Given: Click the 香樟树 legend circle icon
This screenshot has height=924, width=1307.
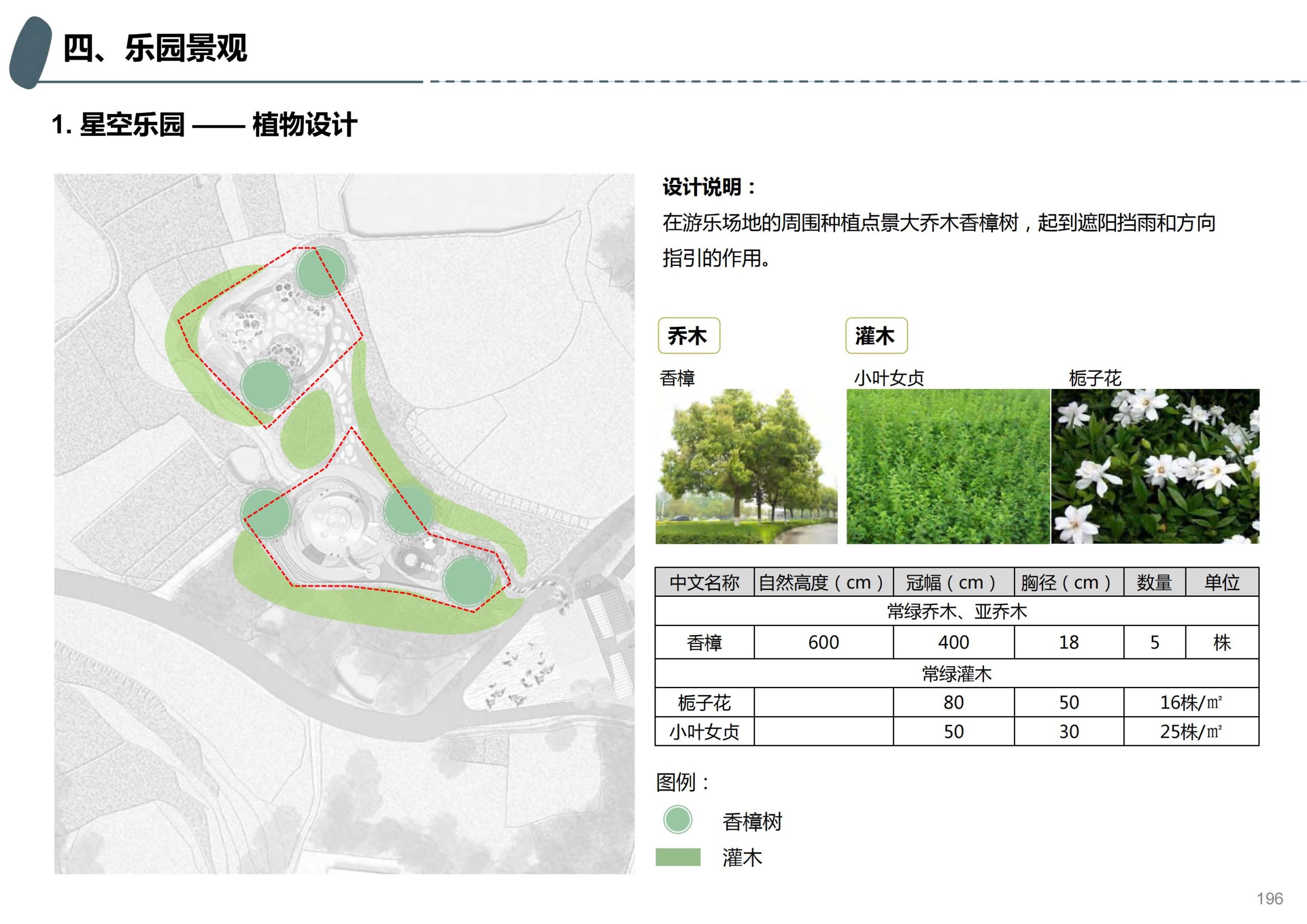Looking at the screenshot, I should [x=677, y=820].
